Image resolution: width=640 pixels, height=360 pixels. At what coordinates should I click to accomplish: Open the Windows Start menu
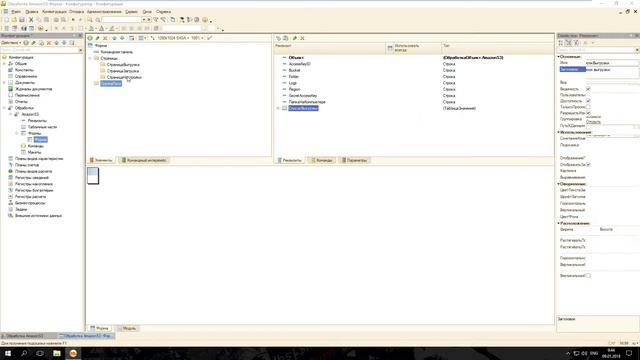8,353
